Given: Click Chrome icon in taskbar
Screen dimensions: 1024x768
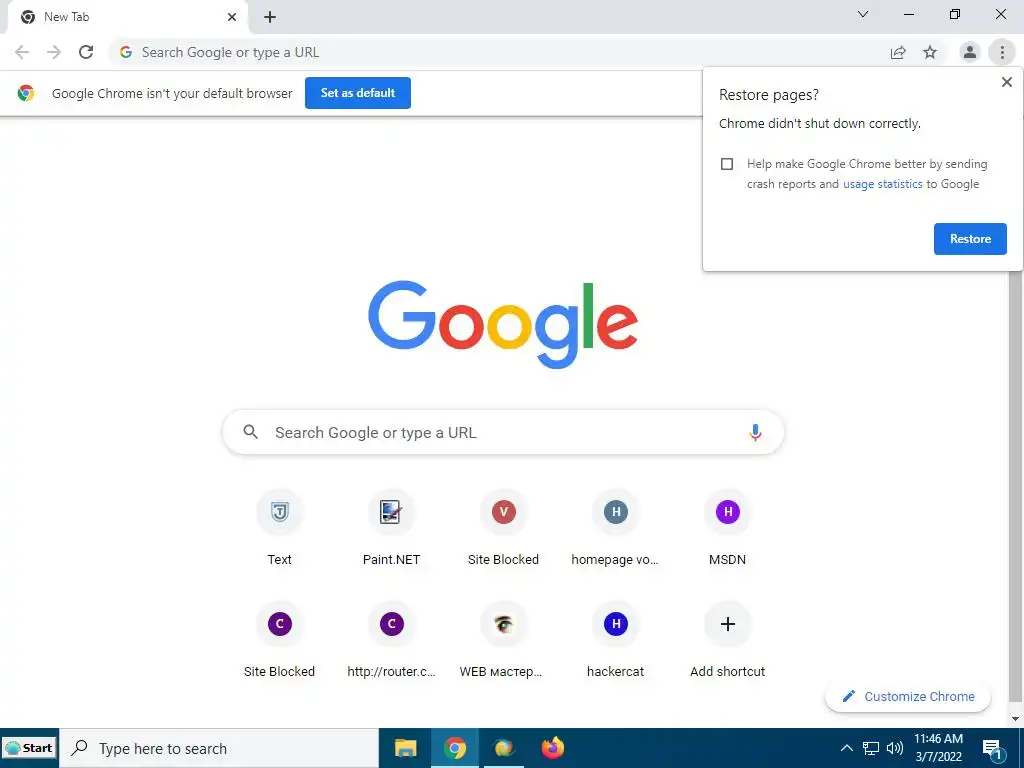Looking at the screenshot, I should click(x=455, y=748).
